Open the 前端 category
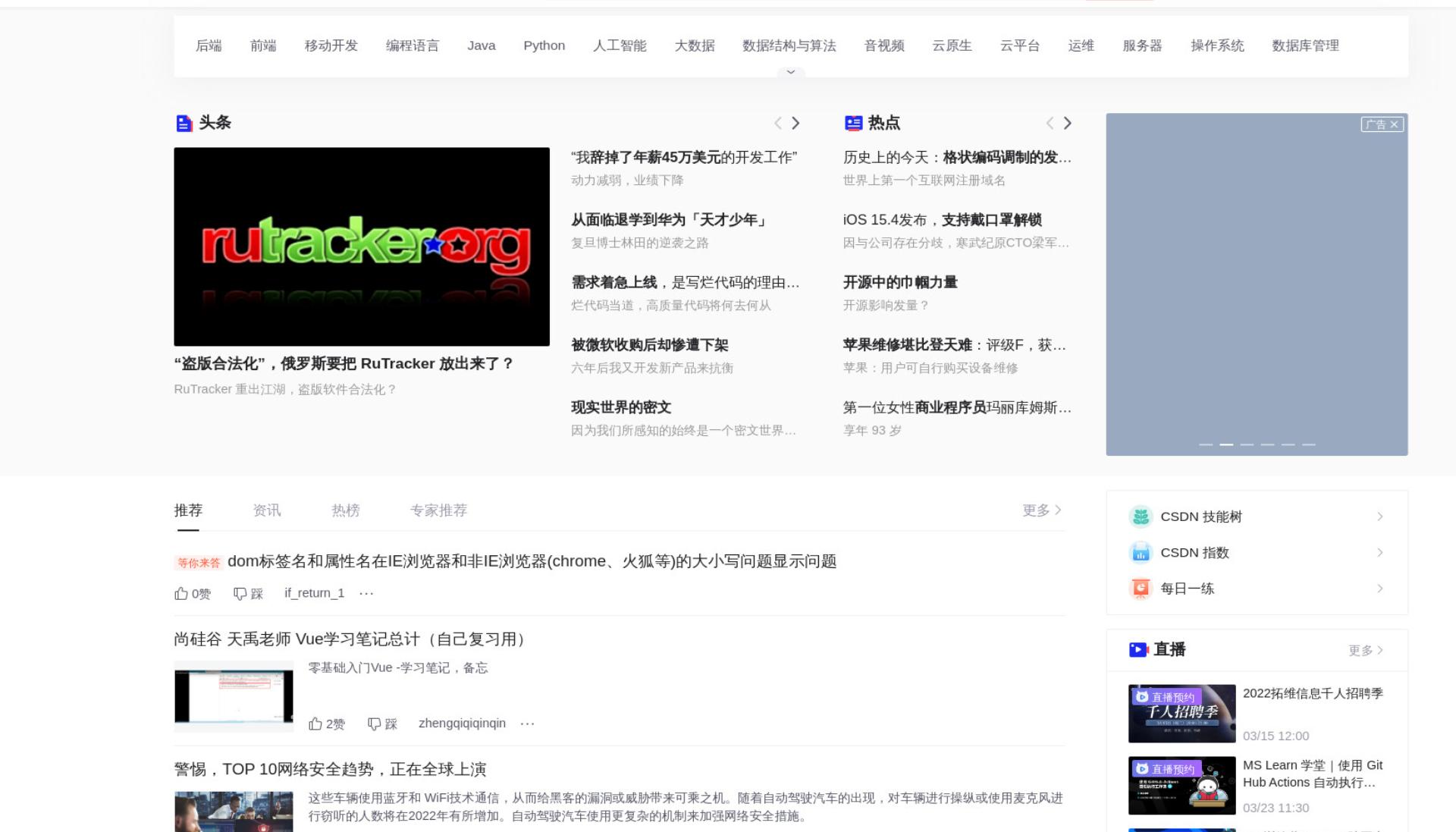This screenshot has height=832, width=1456. coord(263,46)
